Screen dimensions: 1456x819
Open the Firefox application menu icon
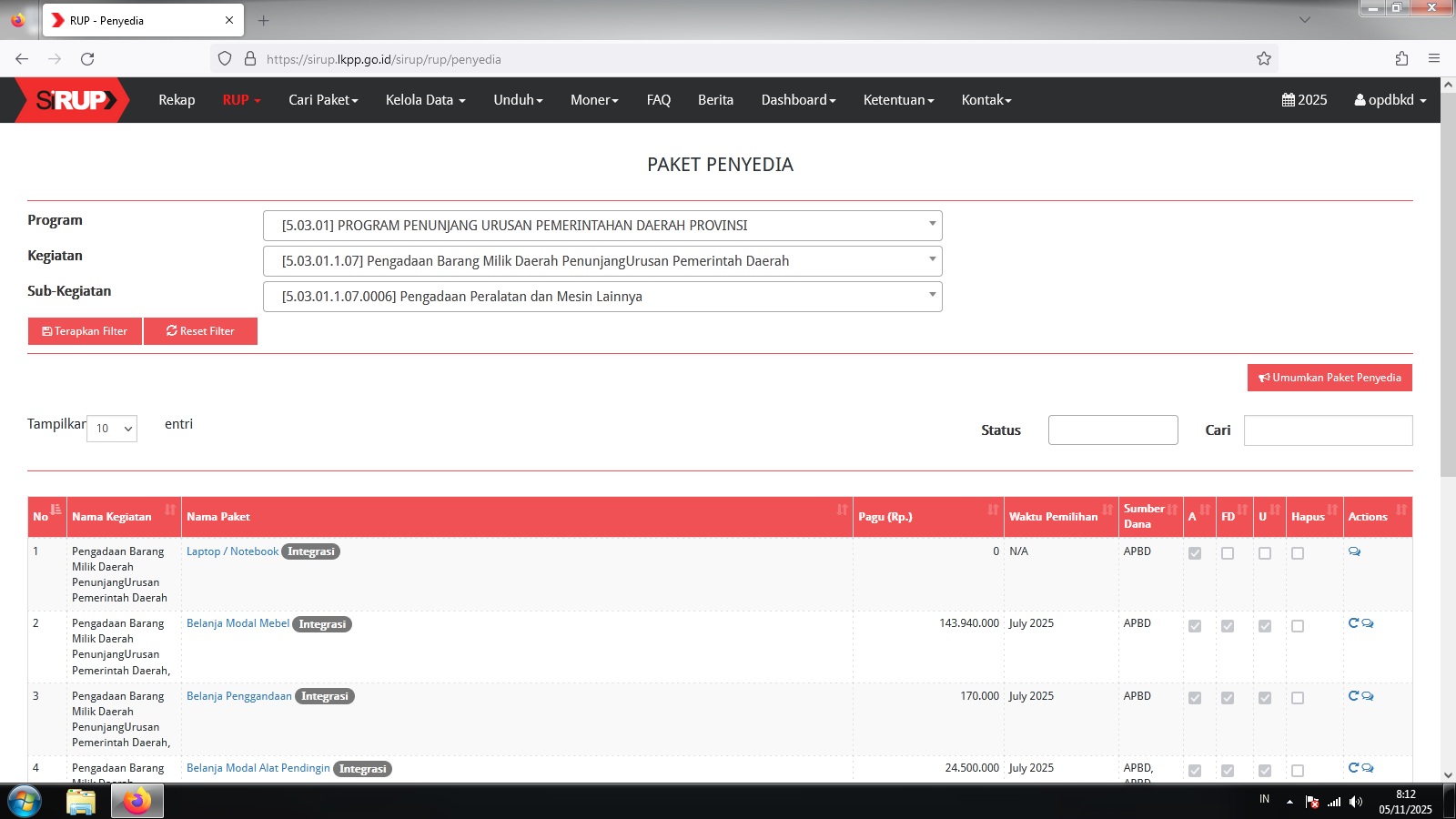tap(1434, 59)
